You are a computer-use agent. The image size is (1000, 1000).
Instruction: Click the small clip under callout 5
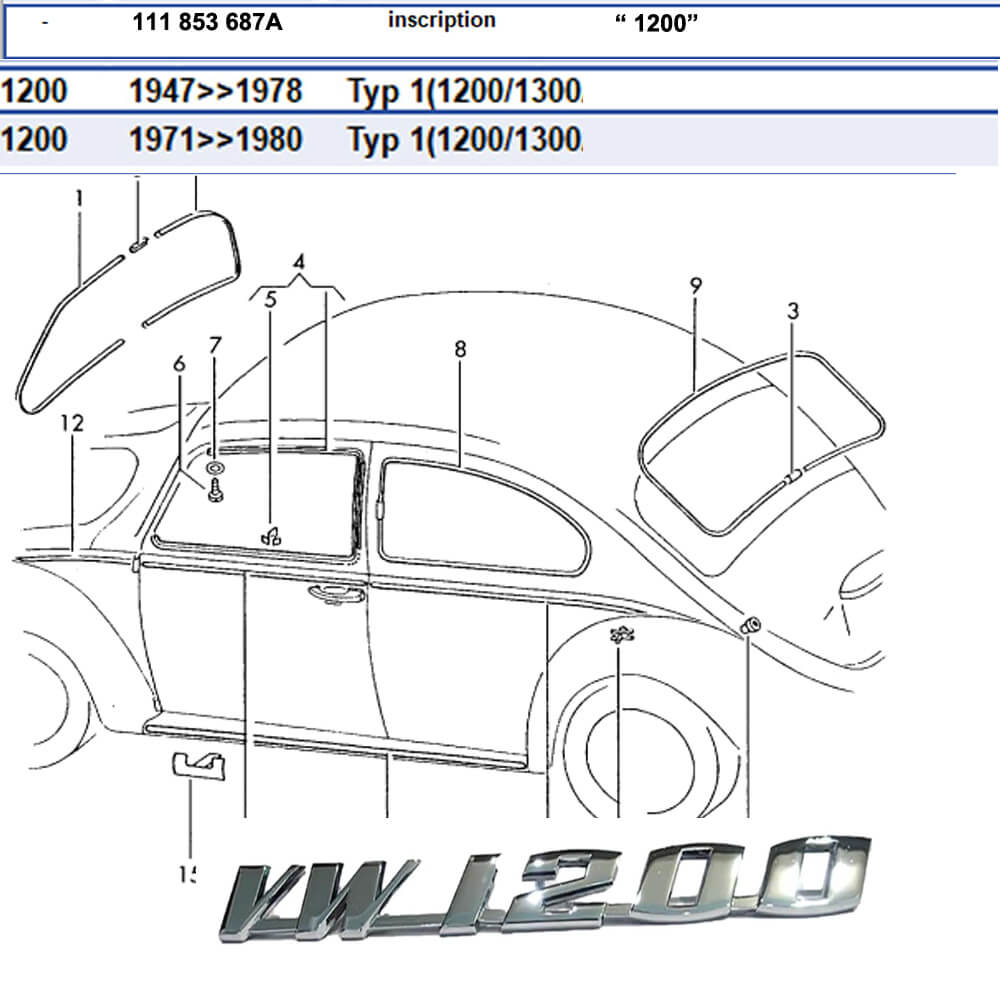point(270,537)
